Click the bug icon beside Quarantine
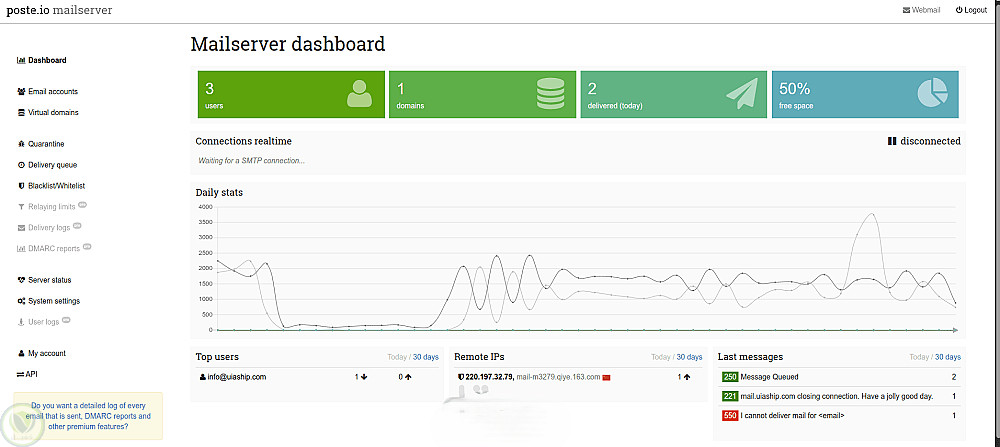Screen dimensions: 1000x447 (21, 144)
